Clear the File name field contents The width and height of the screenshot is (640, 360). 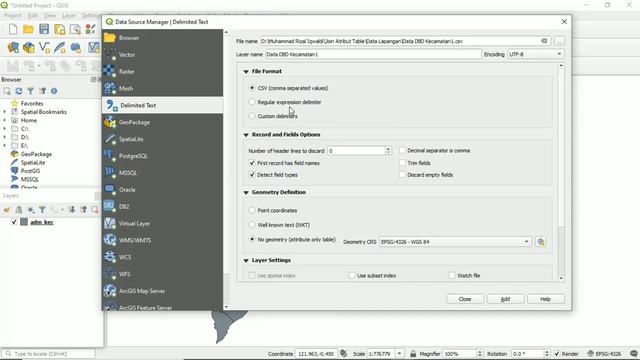click(x=544, y=41)
